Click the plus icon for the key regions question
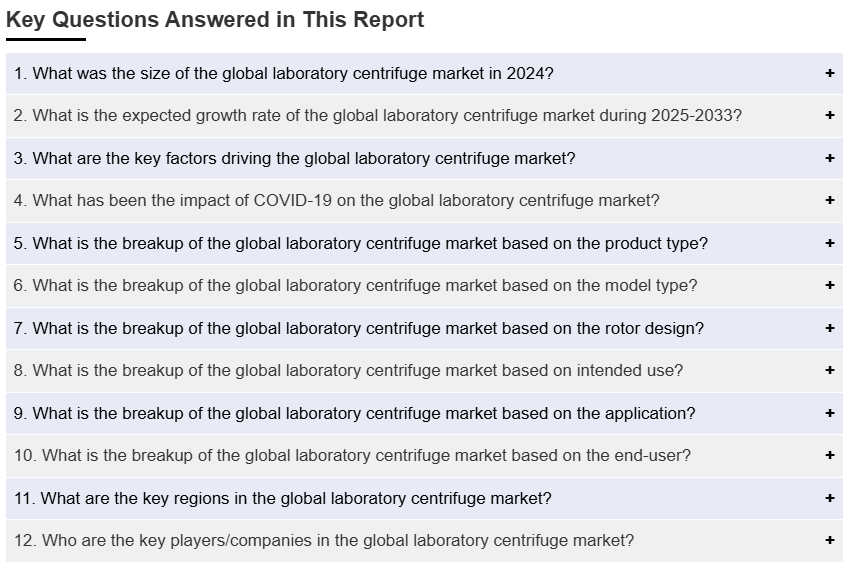The image size is (849, 573). 830,498
